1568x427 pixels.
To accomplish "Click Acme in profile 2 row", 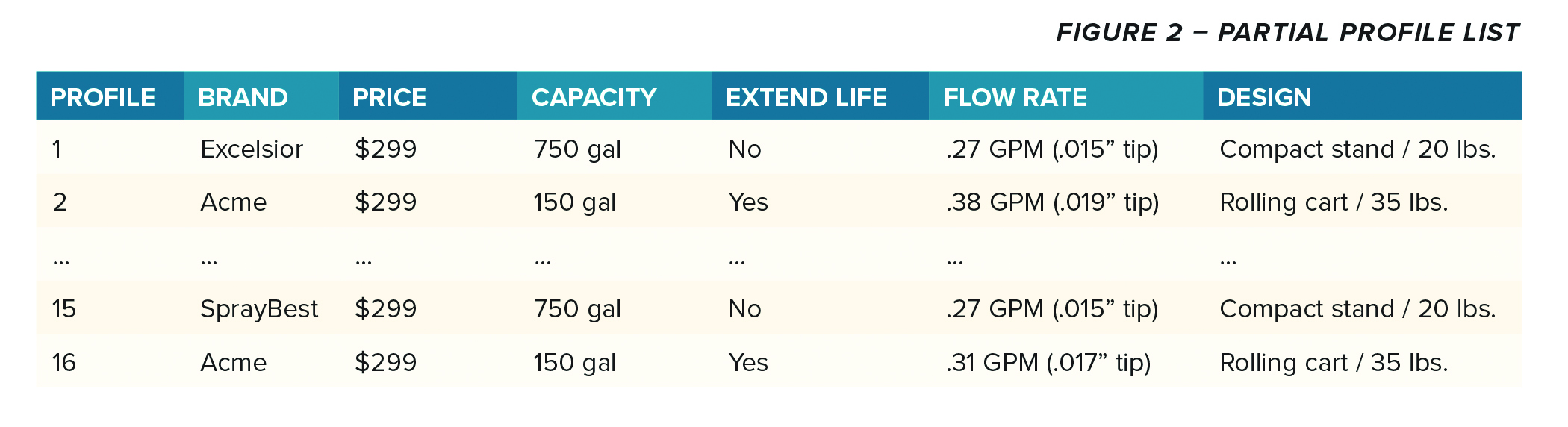I will coord(233,202).
